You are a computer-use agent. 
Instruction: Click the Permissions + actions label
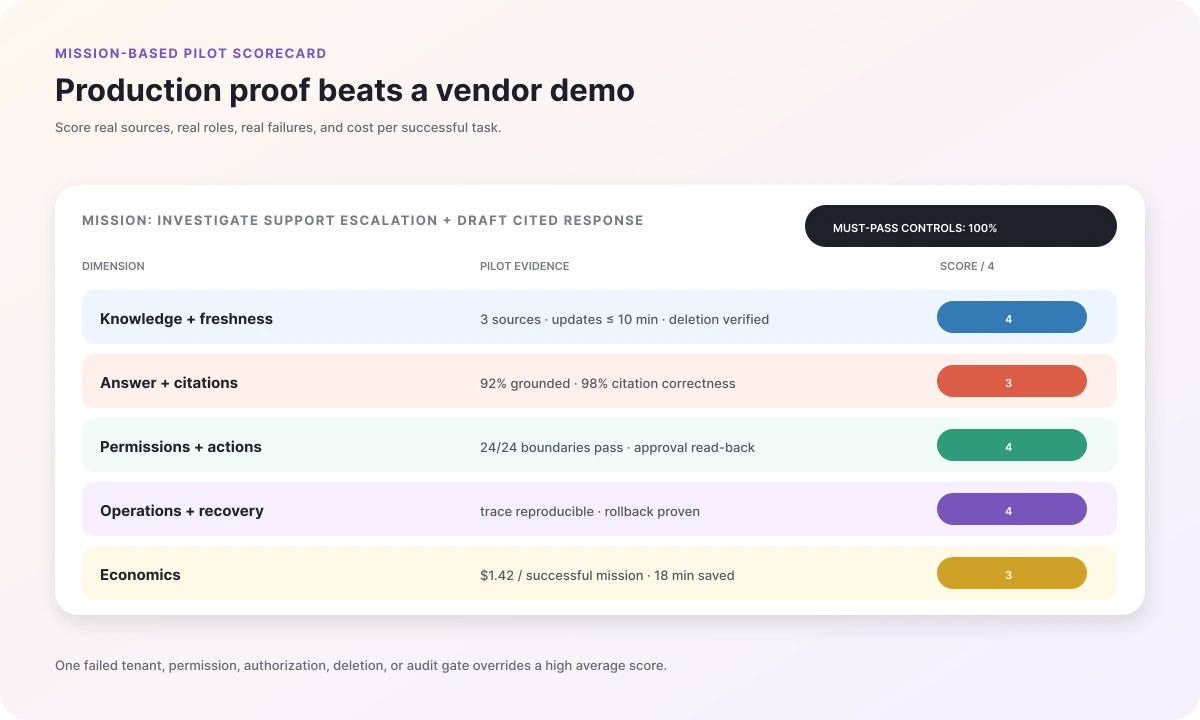pyautogui.click(x=181, y=447)
